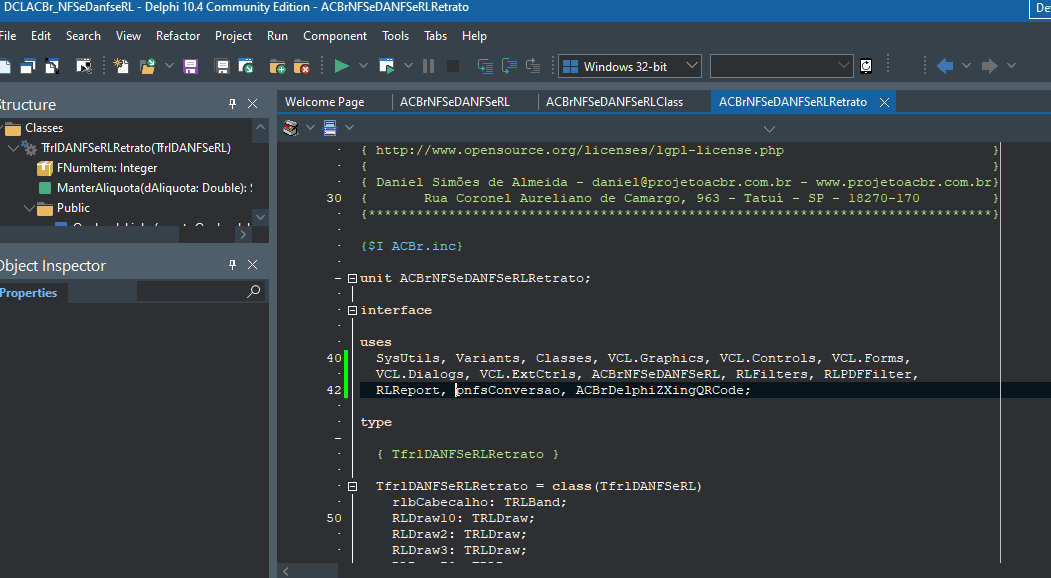Click the stamp icon in the editor toolbar

[290, 127]
